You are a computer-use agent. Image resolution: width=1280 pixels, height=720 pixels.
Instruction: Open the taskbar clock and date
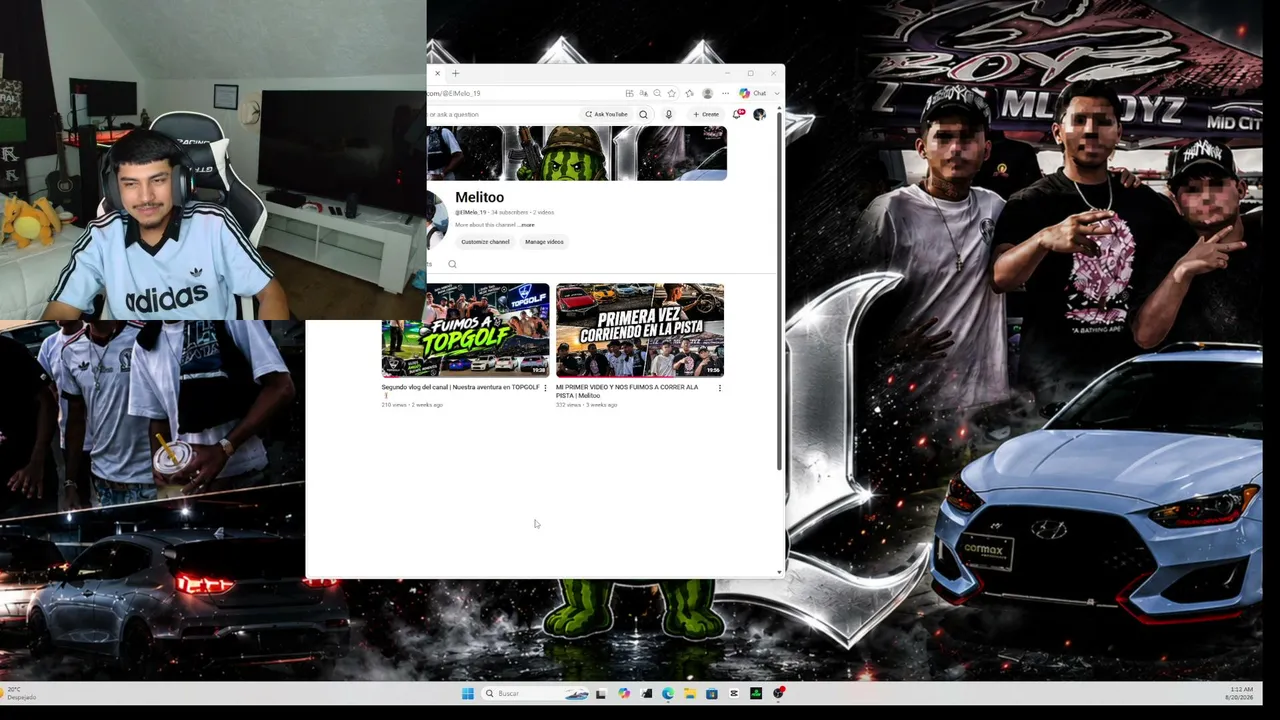[x=1239, y=693]
